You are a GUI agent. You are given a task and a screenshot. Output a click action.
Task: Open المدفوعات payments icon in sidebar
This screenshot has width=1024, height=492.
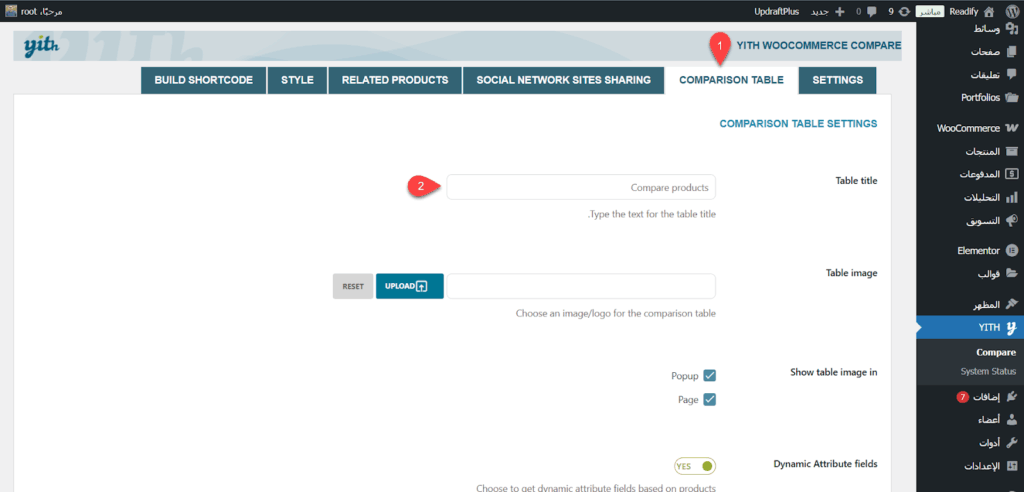pos(1012,174)
